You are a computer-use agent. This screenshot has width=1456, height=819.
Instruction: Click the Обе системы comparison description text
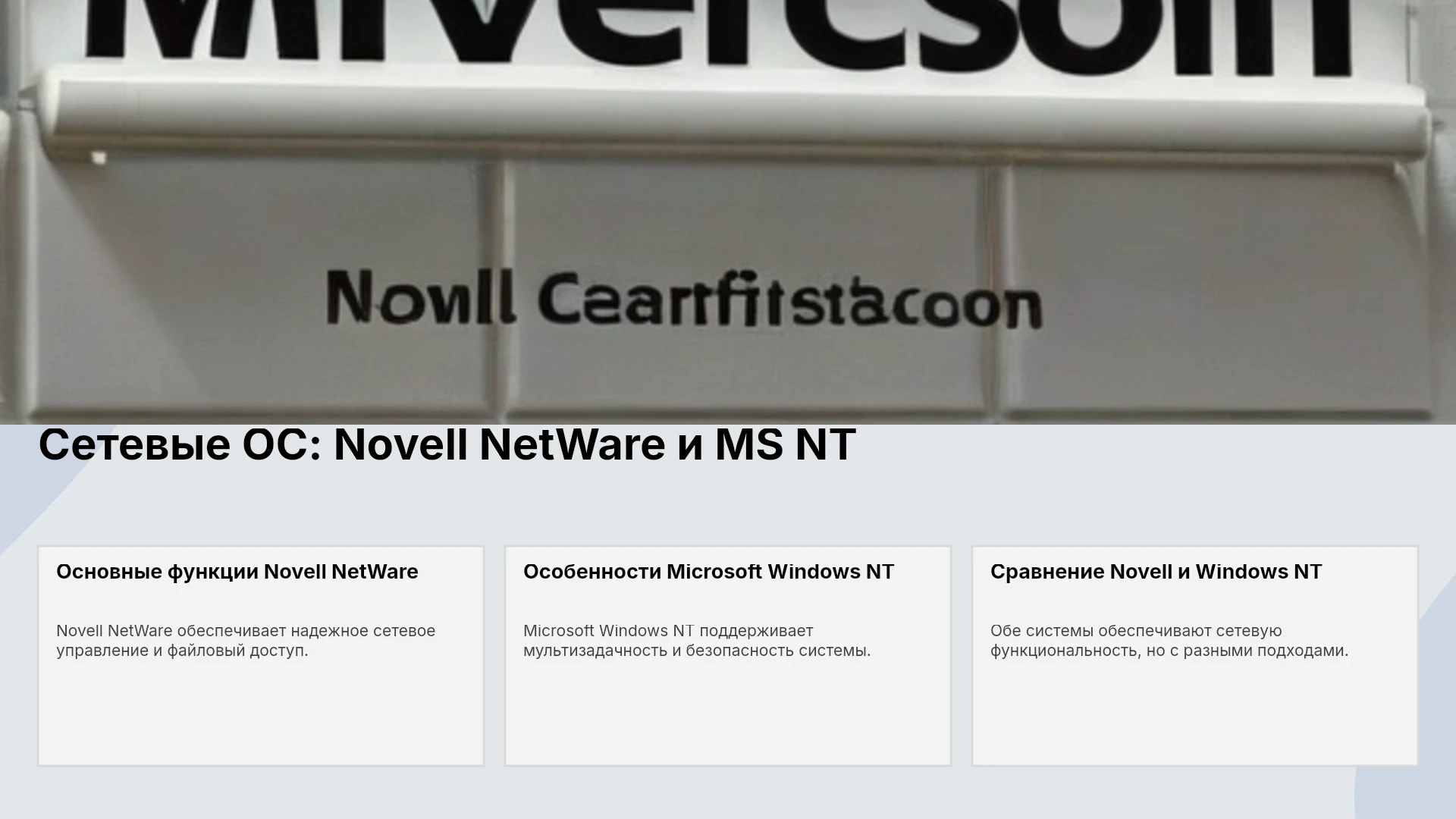[1169, 641]
